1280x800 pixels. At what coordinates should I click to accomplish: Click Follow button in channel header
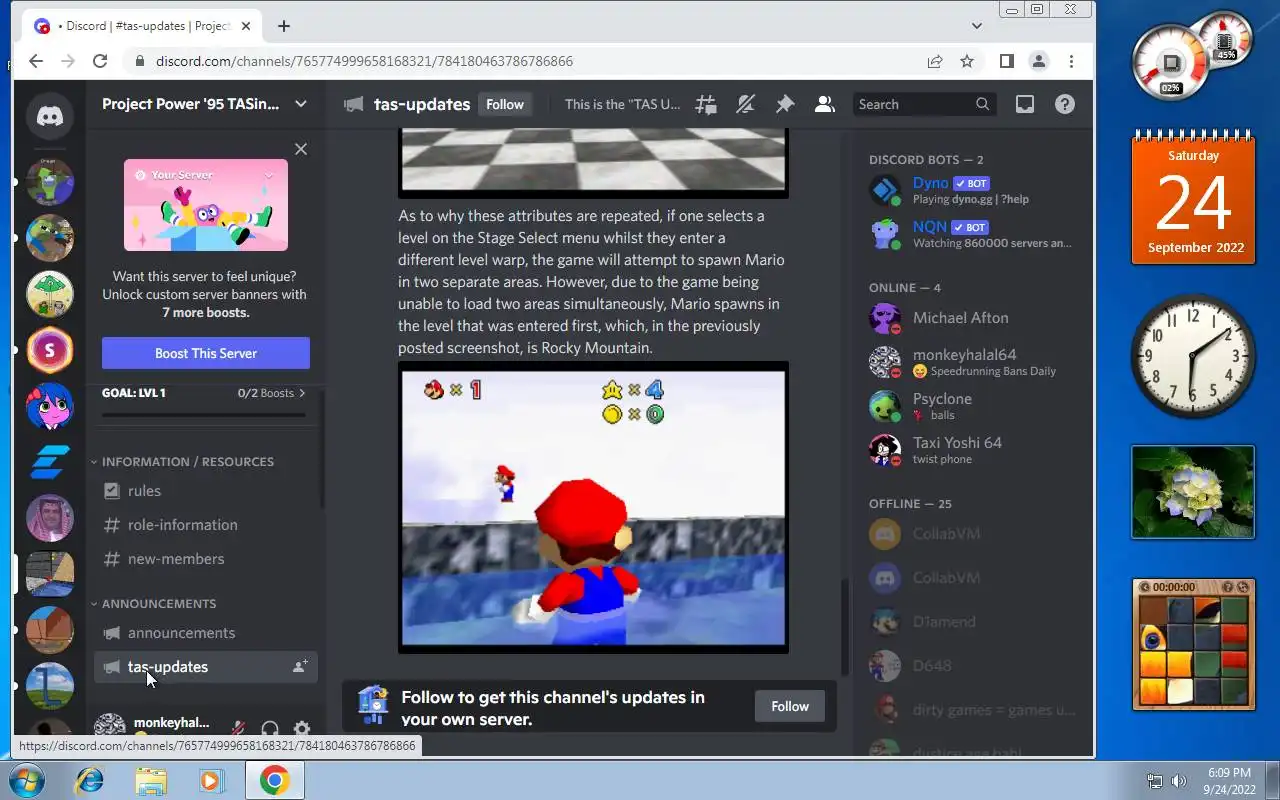click(x=505, y=104)
